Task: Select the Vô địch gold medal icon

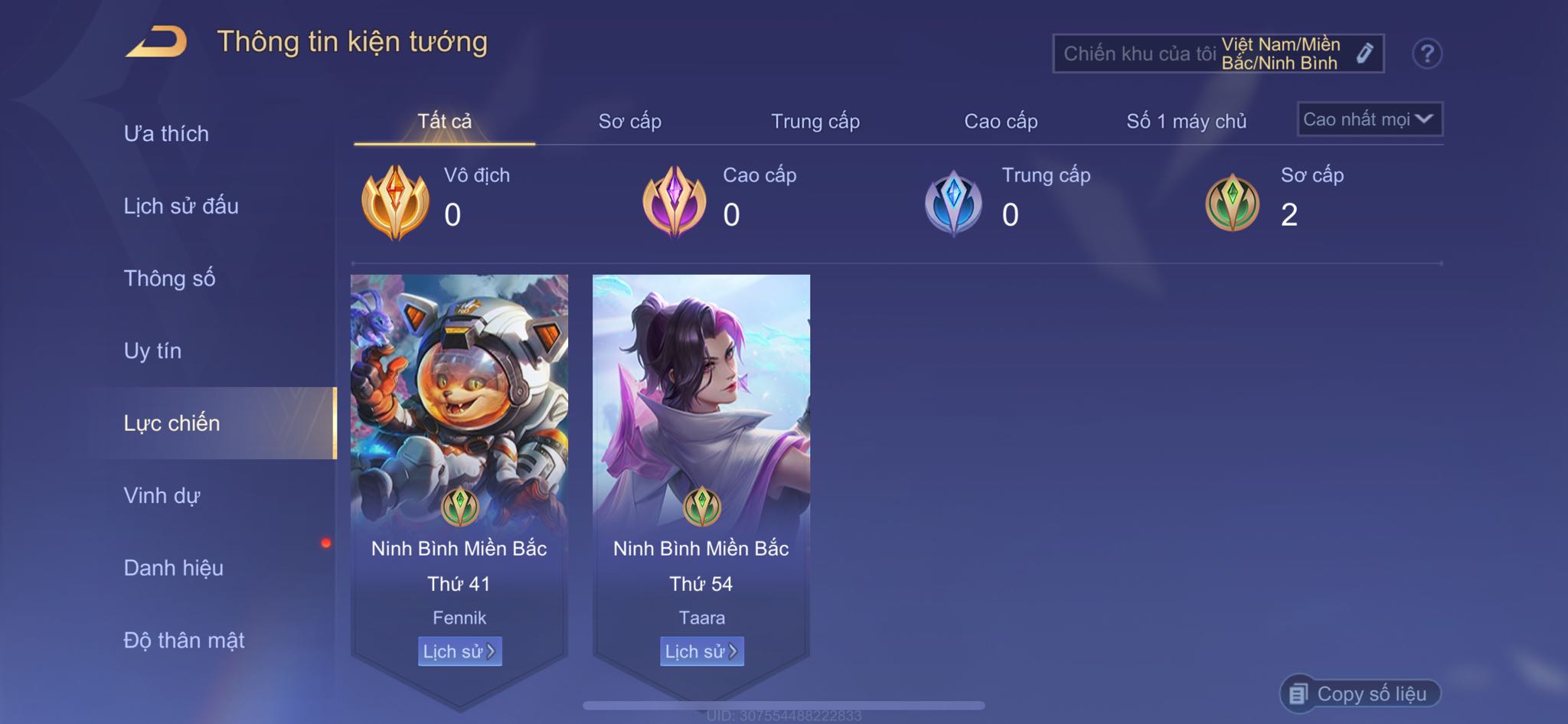Action: coord(395,202)
